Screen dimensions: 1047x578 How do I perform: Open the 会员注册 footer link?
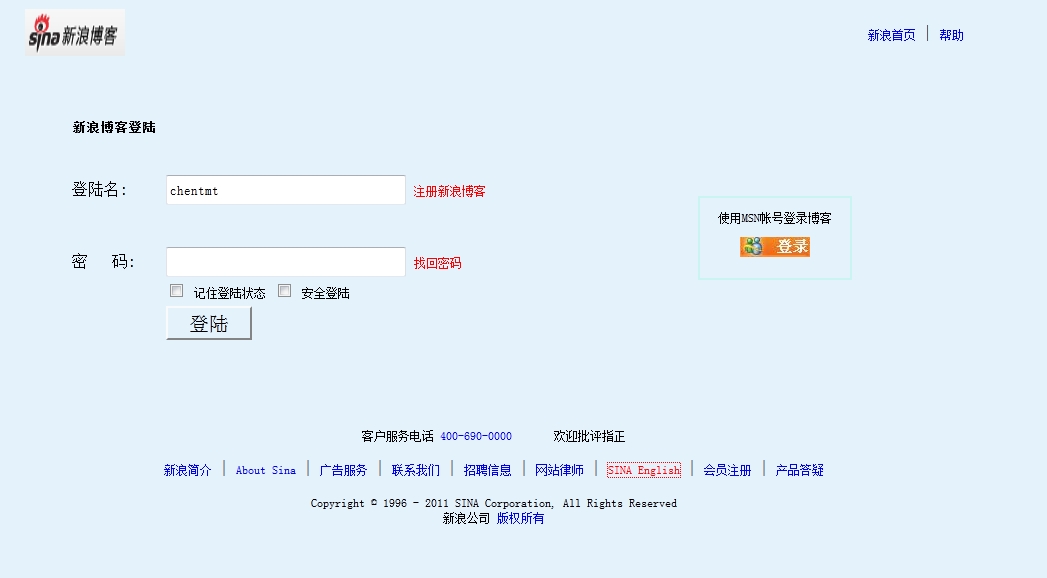coord(727,471)
